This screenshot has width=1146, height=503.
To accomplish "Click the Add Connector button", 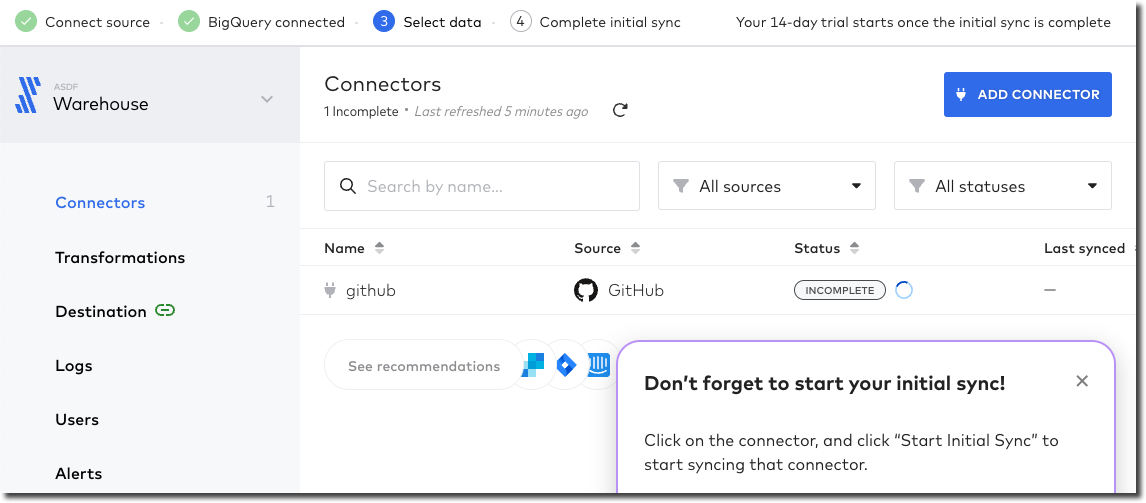I will (1027, 95).
